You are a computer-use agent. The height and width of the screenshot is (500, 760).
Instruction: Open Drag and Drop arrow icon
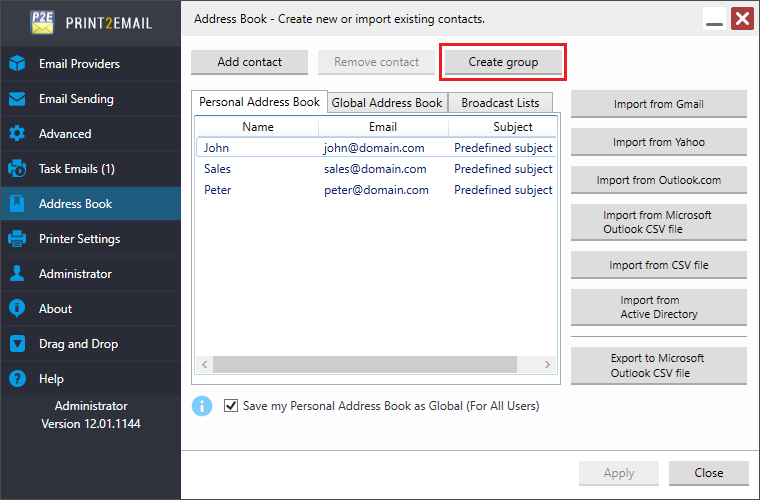click(17, 344)
